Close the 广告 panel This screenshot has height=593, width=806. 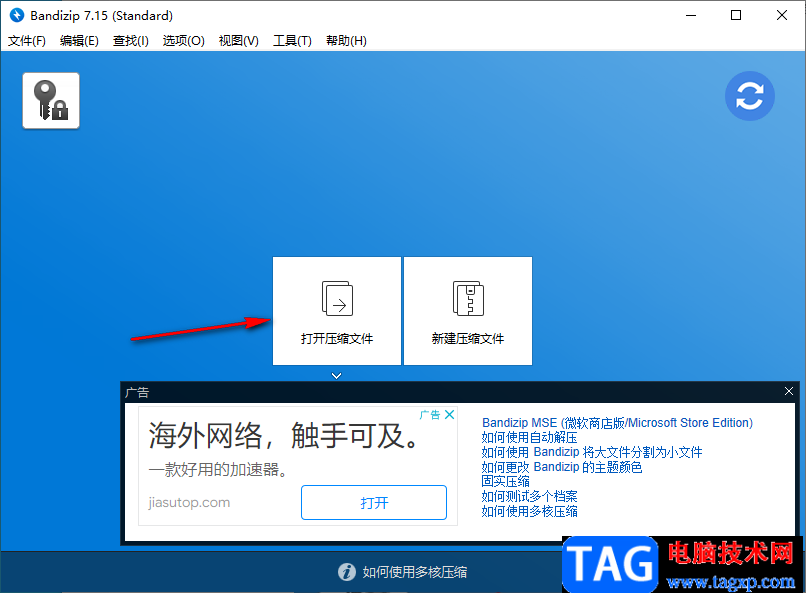(789, 392)
